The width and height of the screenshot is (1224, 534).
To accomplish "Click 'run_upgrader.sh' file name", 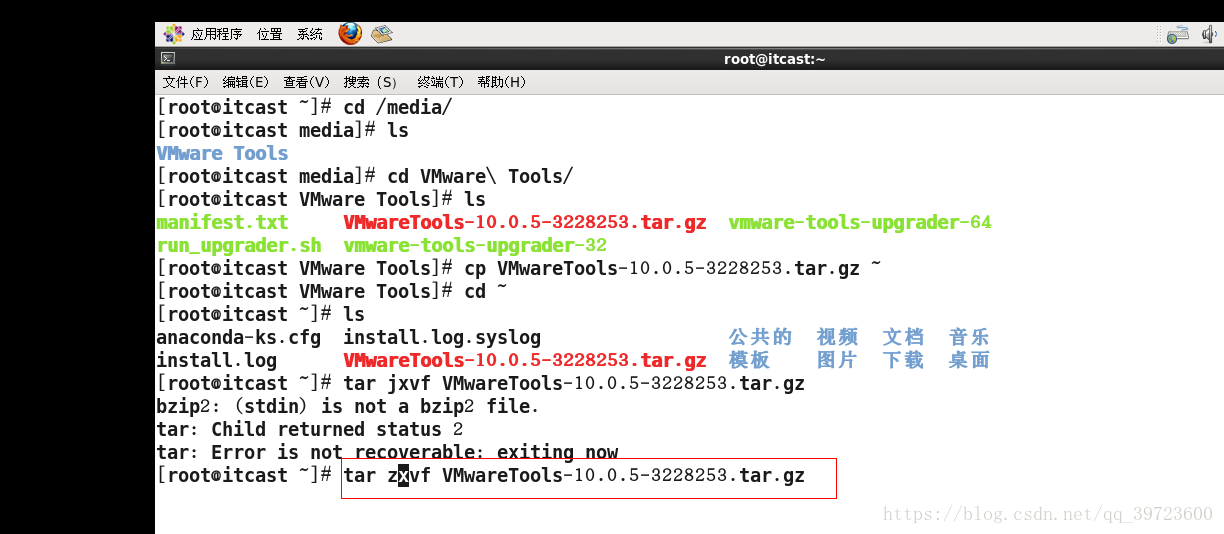I will (x=239, y=245).
